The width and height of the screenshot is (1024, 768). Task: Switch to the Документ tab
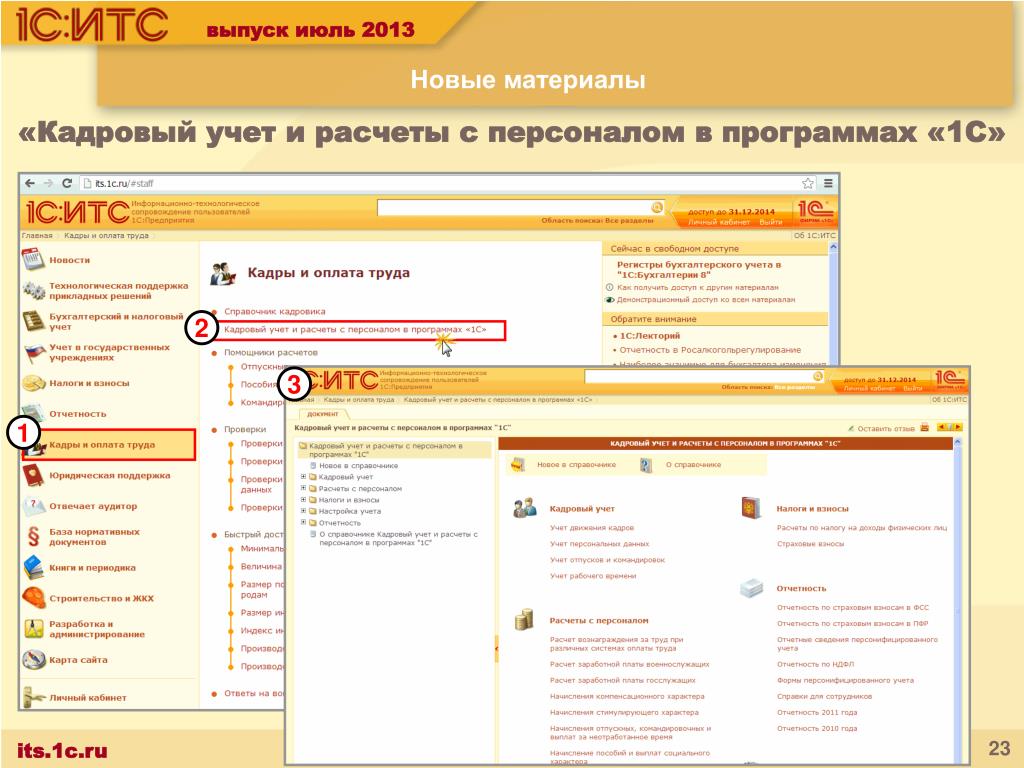(x=323, y=413)
